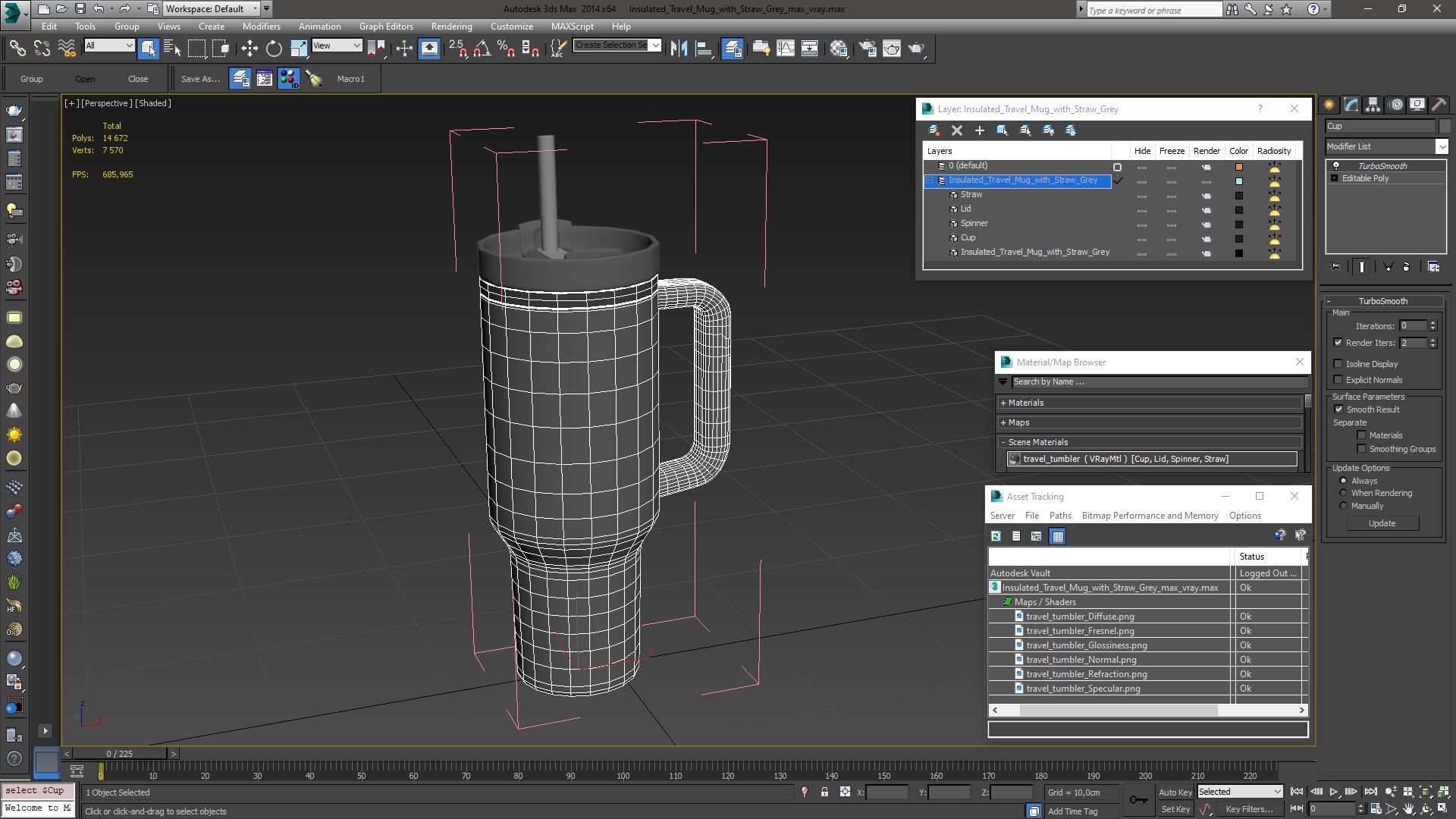This screenshot has height=819, width=1456.
Task: Open the Hierarchy command panel tab
Action: point(1373,105)
